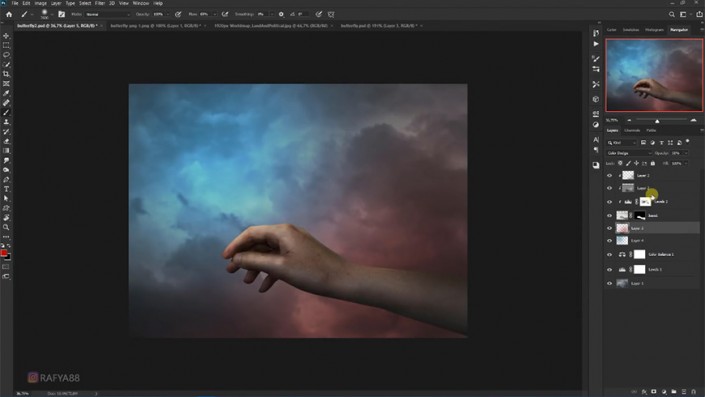This screenshot has height=397, width=705.
Task: Click the Navigator zoom slider handle
Action: 657,121
